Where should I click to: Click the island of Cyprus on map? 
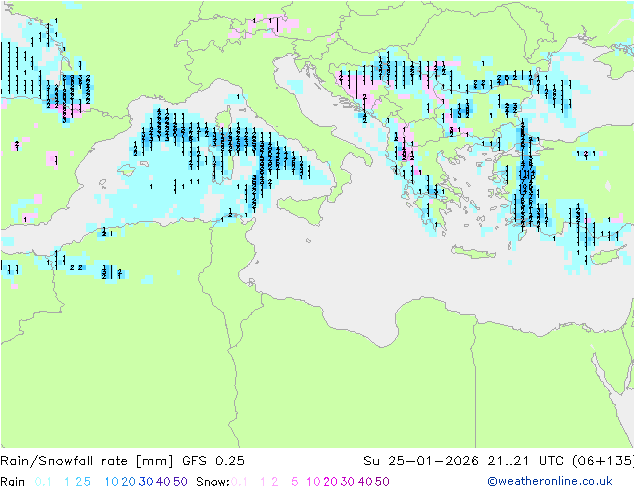[605, 257]
